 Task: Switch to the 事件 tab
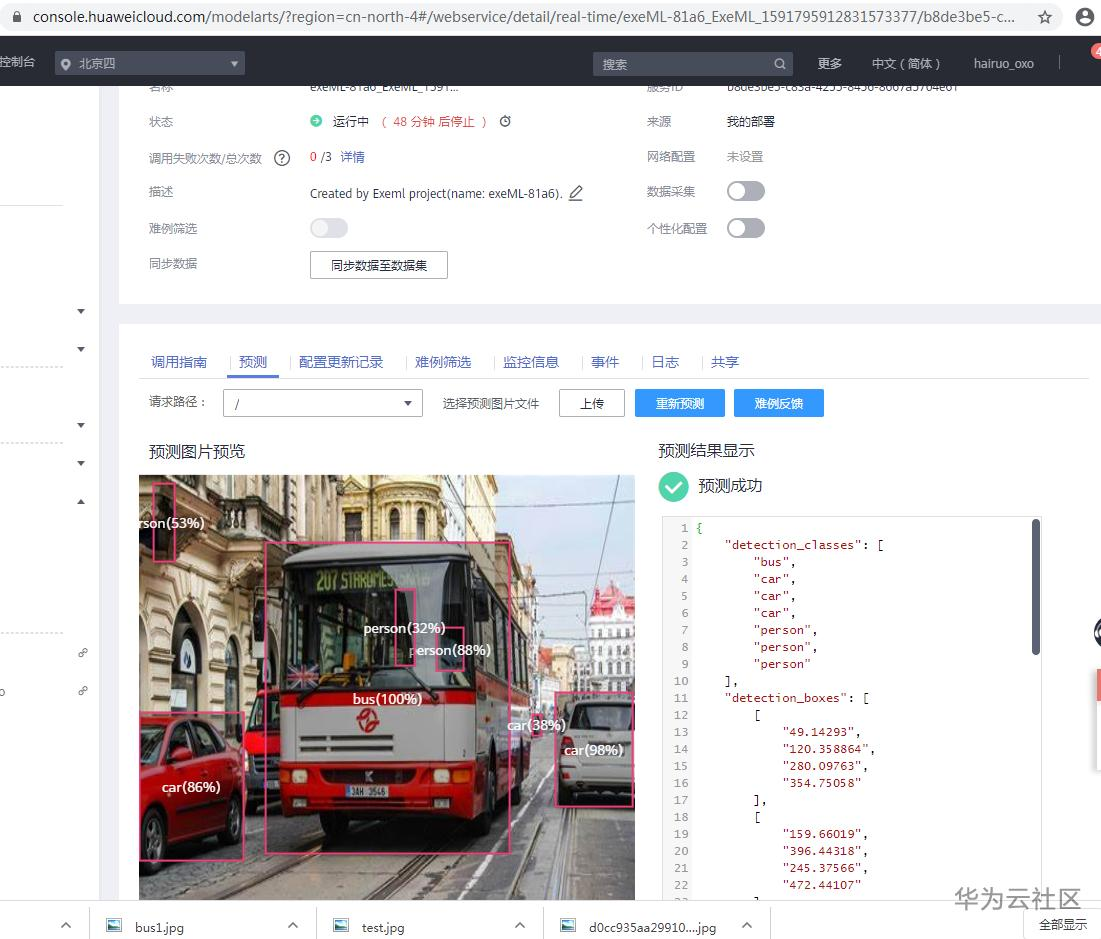[x=605, y=362]
